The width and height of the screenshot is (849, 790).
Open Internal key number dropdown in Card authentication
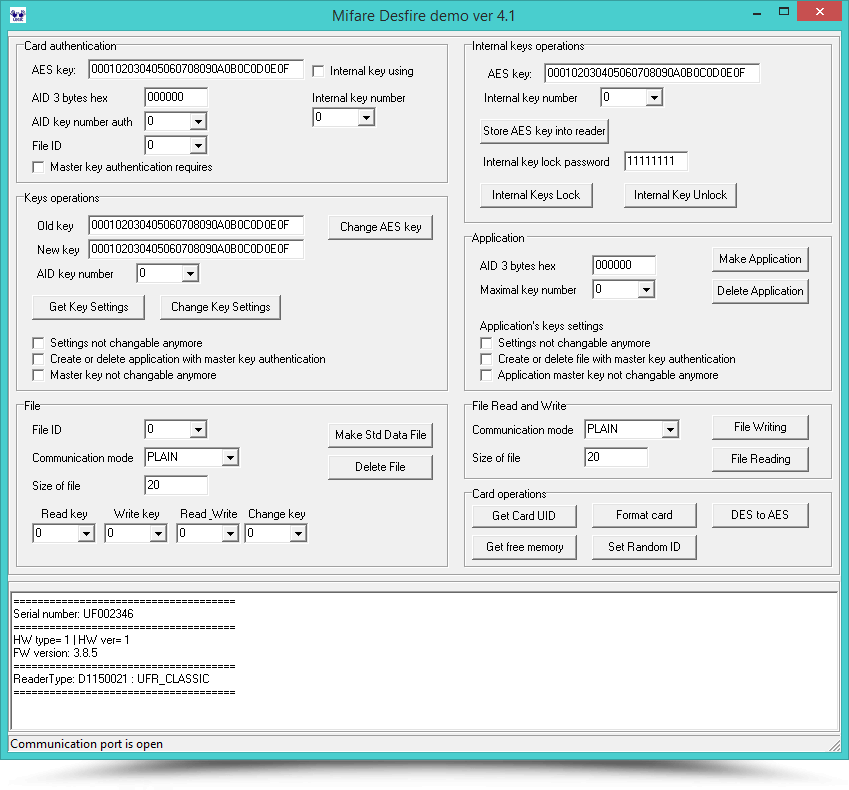[x=366, y=117]
